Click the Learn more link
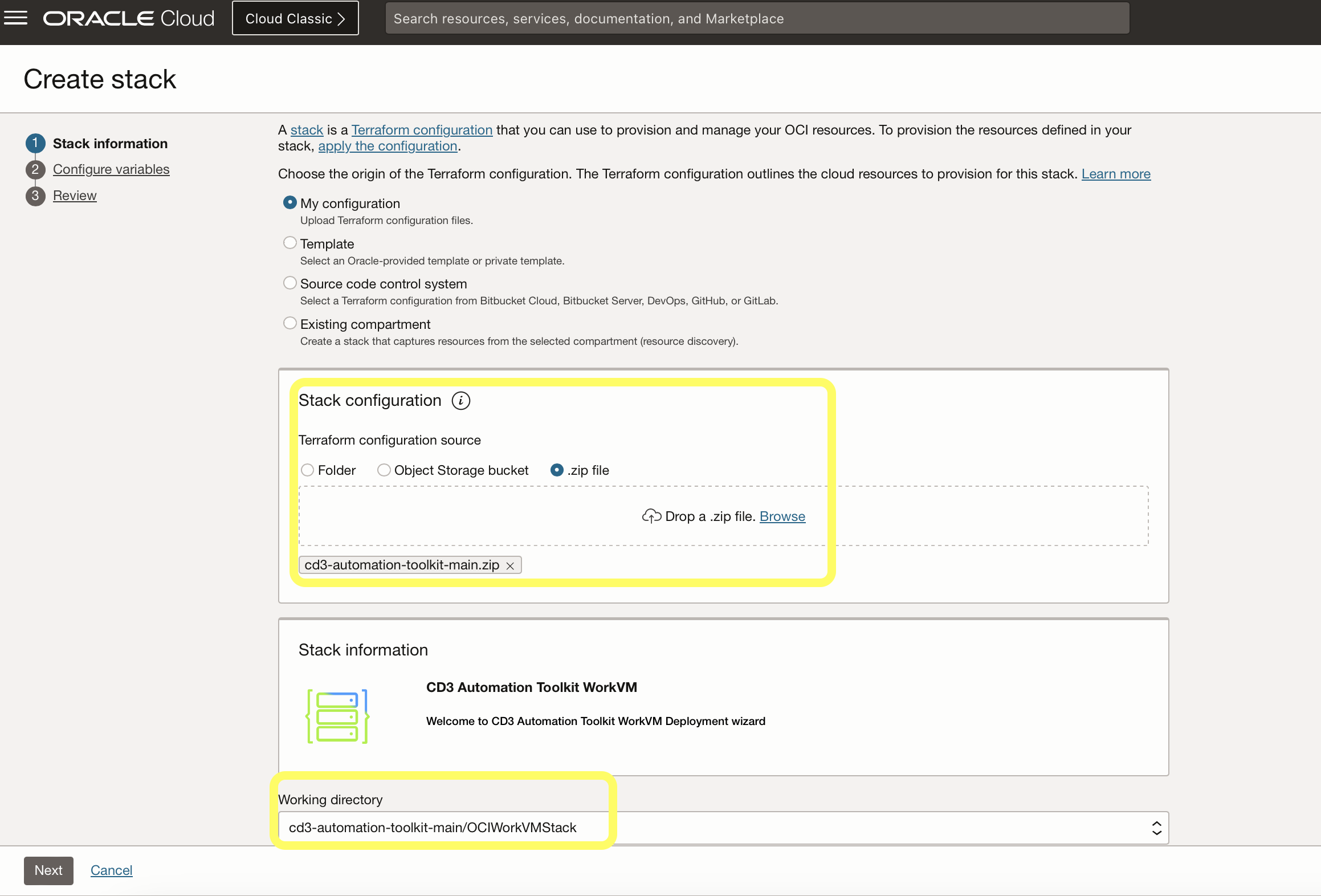 click(x=1116, y=174)
